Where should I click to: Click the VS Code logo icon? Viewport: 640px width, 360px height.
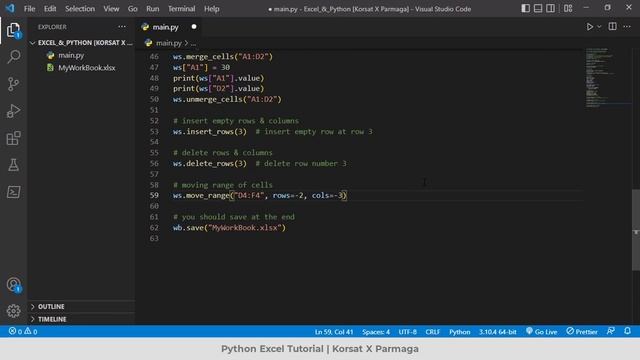10,8
